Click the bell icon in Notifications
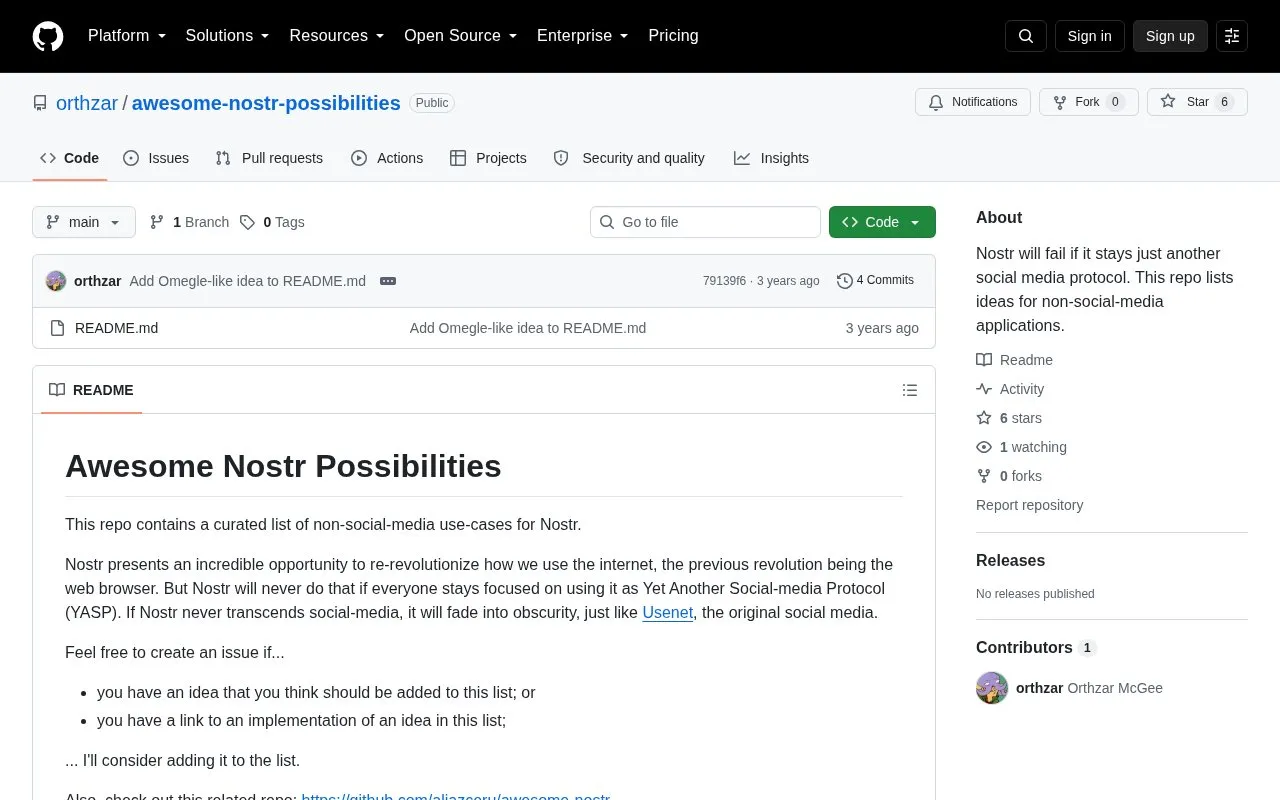Image resolution: width=1280 pixels, height=800 pixels. coord(936,102)
